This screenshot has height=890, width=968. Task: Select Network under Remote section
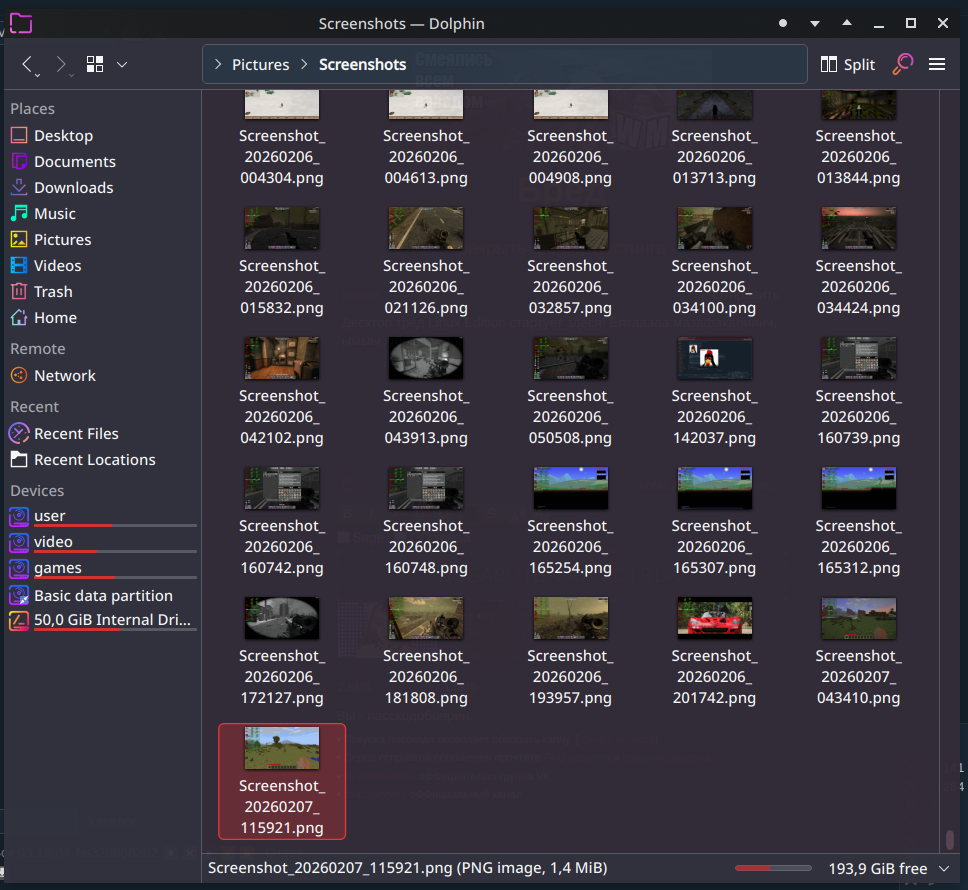64,376
